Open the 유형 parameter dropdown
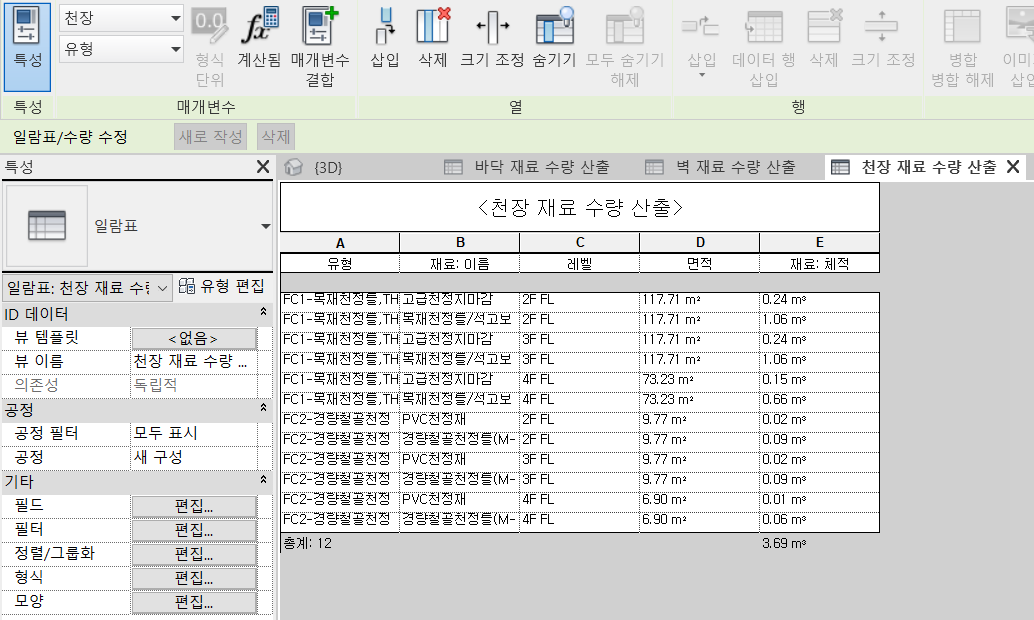Viewport: 1034px width, 620px height. (x=121, y=49)
